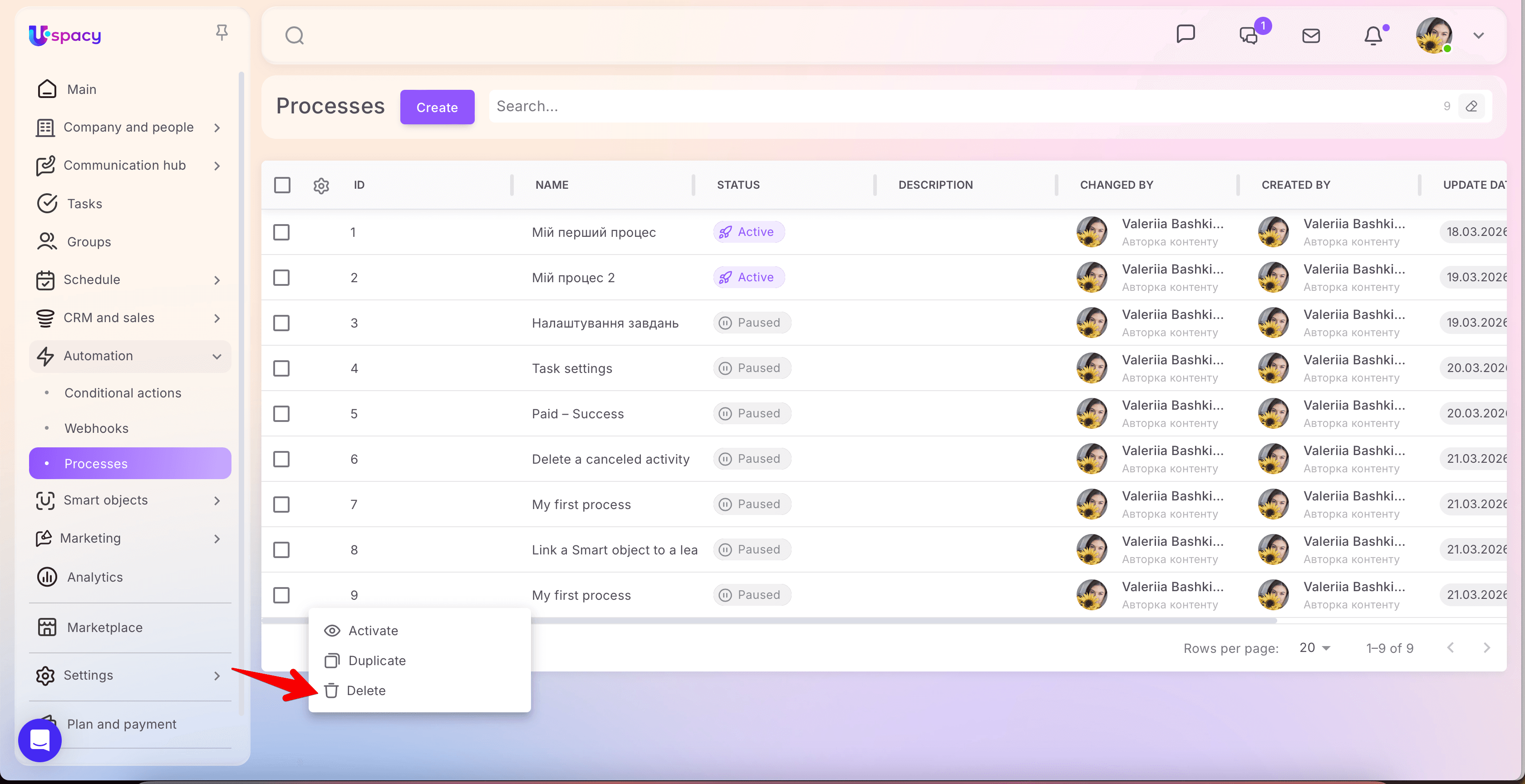
Task: Choose Delete from the context menu
Action: point(365,691)
